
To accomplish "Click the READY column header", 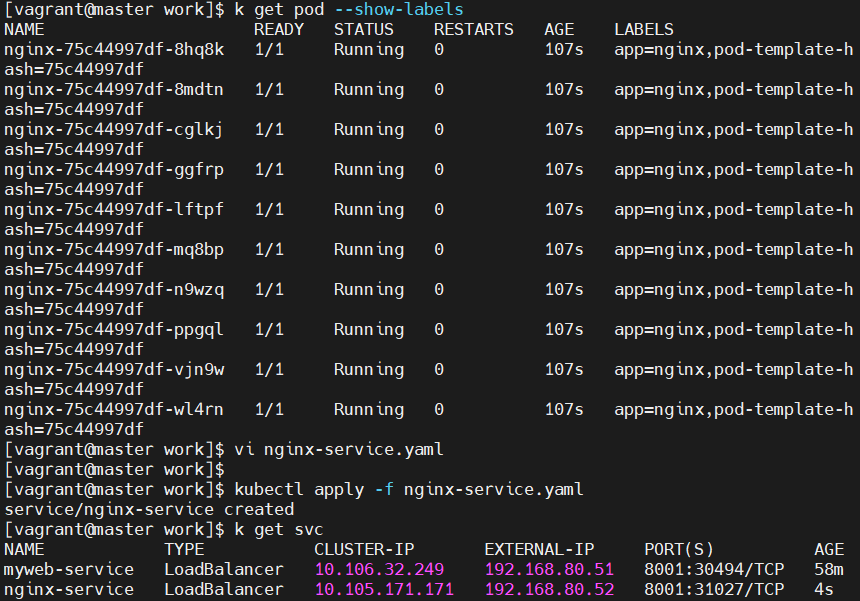I will pos(279,30).
